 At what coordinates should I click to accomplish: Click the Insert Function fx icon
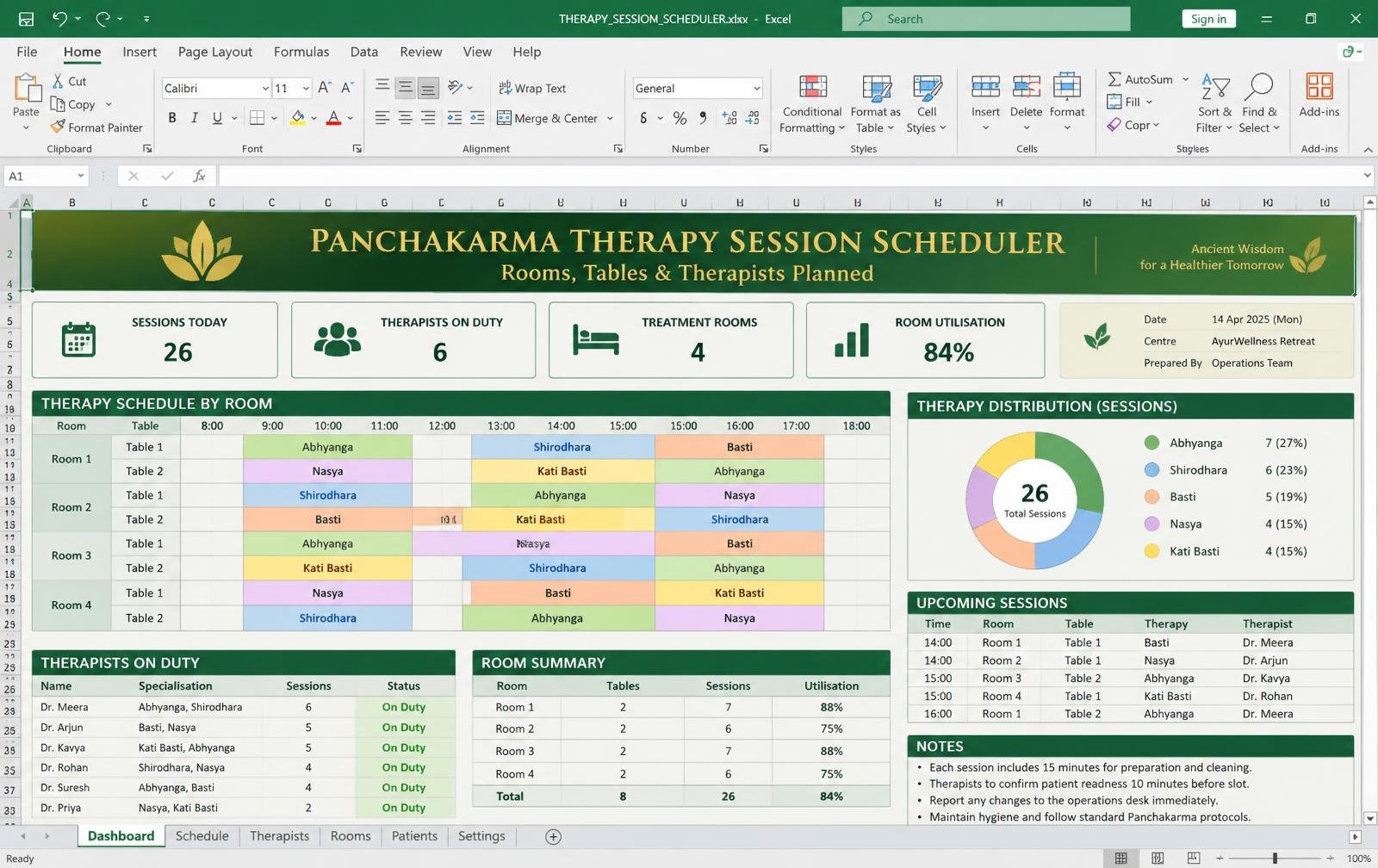pos(199,176)
